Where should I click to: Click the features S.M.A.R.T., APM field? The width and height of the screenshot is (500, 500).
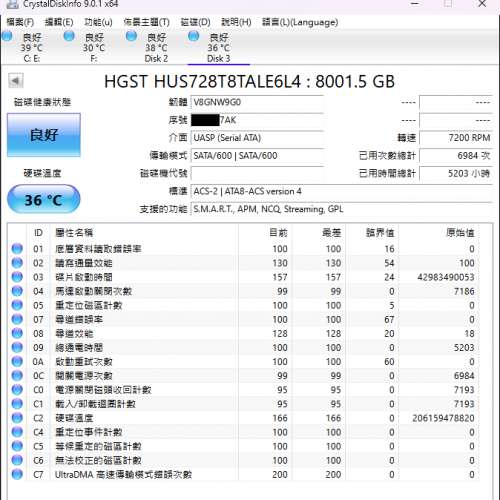[x=341, y=209]
